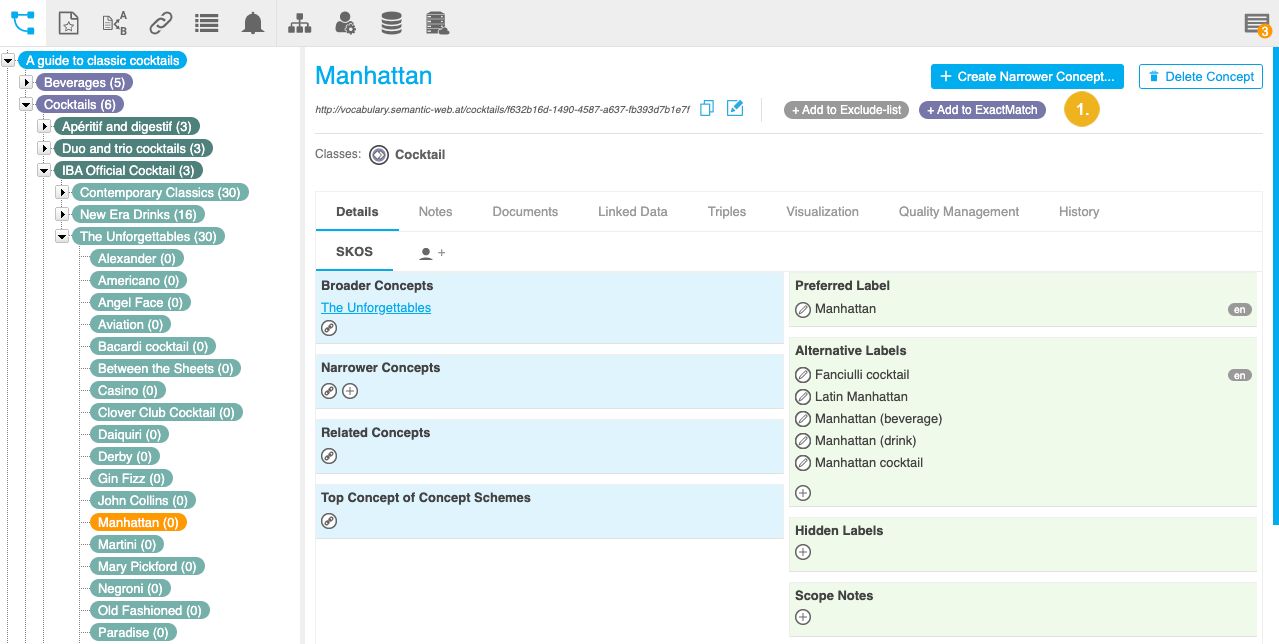Click the bell notifications icon

click(253, 23)
